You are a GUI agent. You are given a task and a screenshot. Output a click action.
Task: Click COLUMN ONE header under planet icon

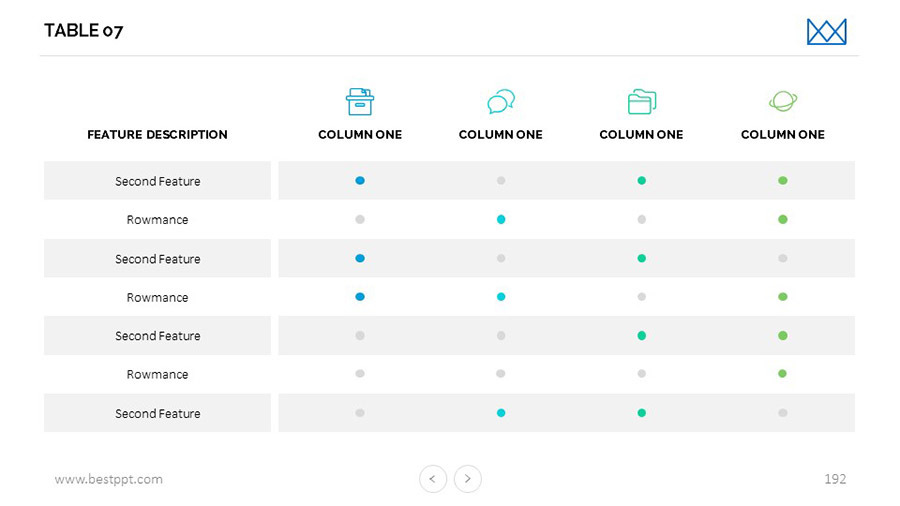click(783, 135)
